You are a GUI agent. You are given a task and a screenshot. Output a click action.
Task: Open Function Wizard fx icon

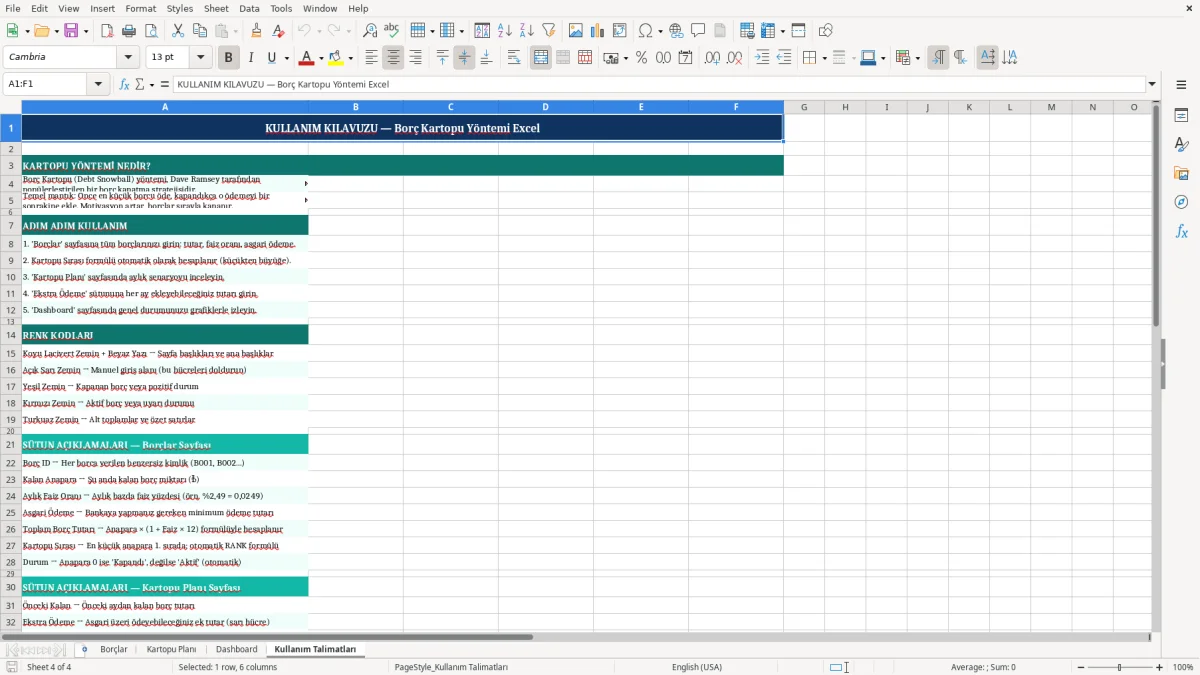click(x=124, y=84)
